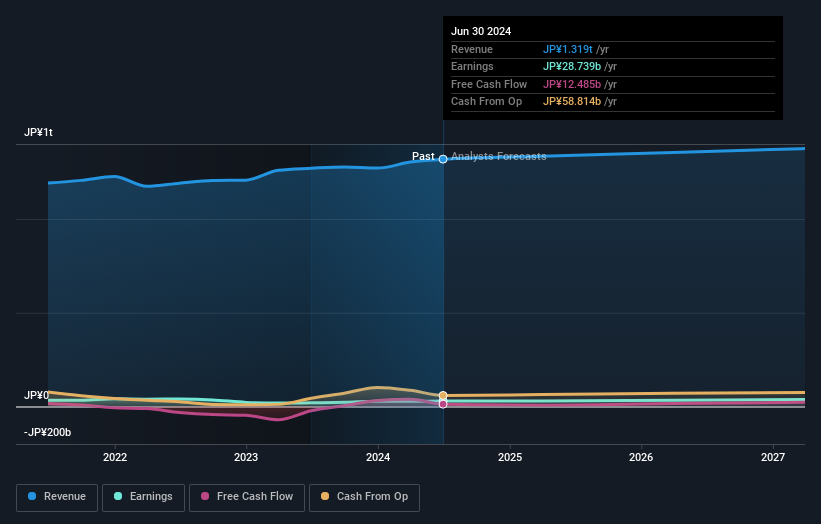
Task: Click the JP¥0 y-axis label
Action: [x=37, y=395]
